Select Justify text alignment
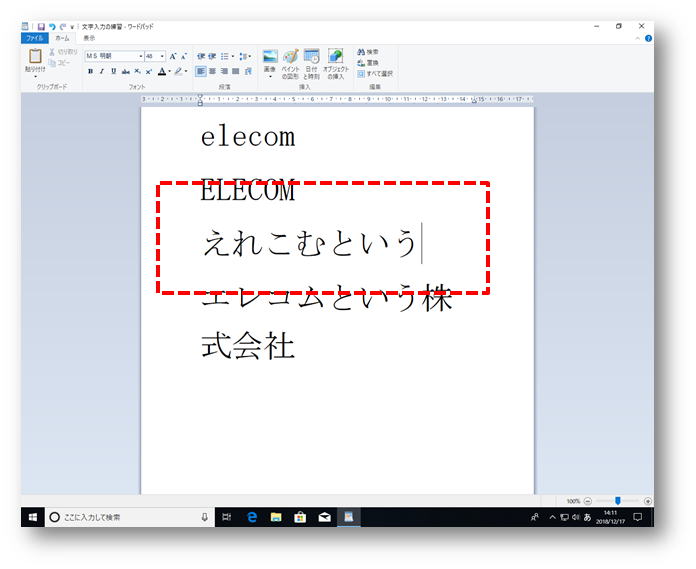Viewport: 696px width, 569px height. pos(236,71)
